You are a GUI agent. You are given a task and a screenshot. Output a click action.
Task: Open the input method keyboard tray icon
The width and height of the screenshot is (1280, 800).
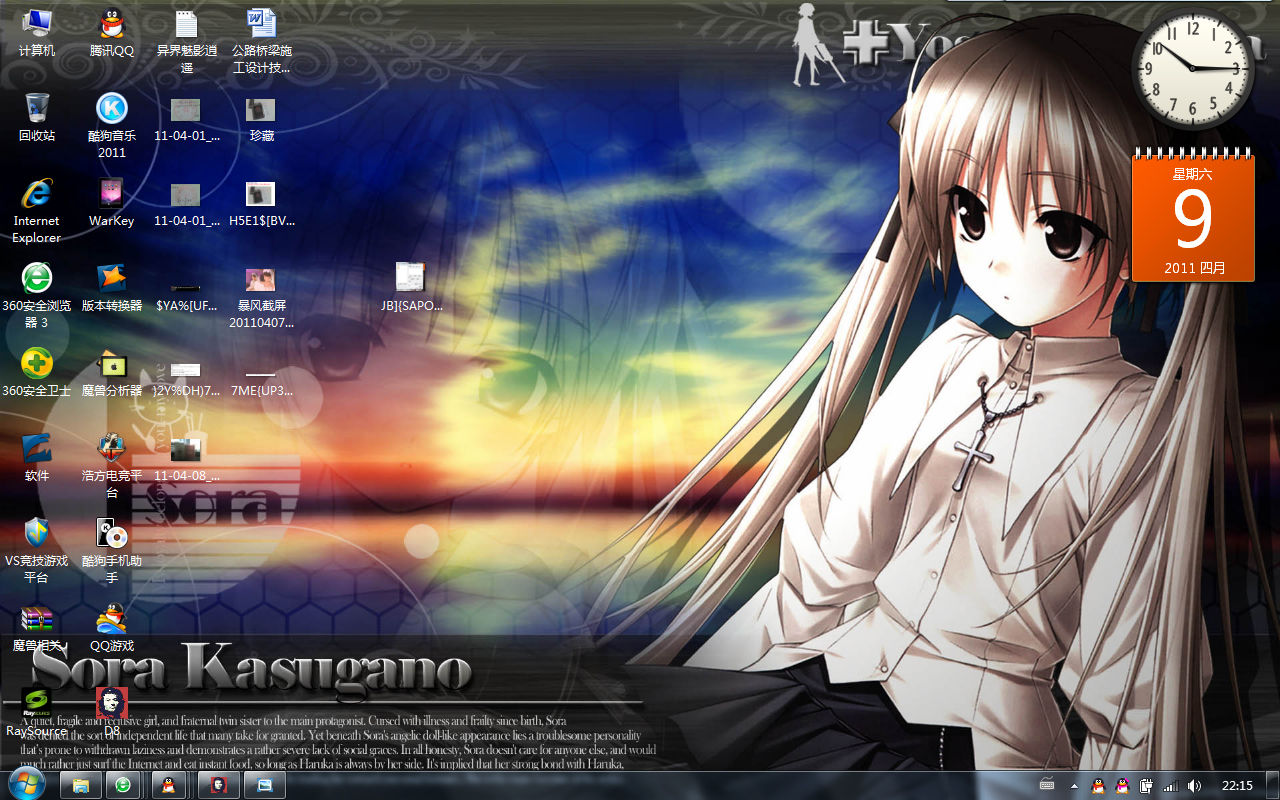point(1047,785)
